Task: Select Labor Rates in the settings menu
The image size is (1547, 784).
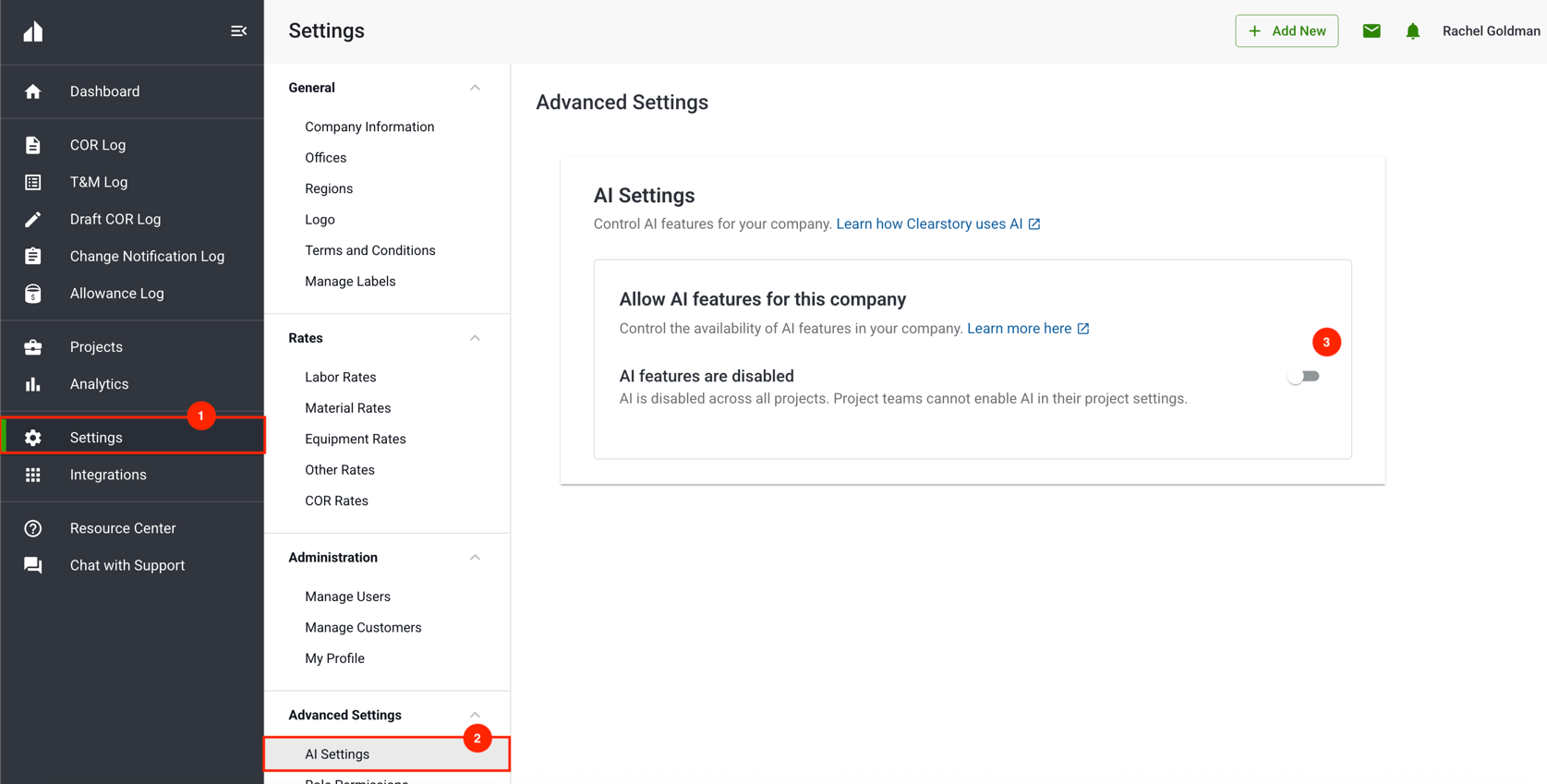Action: (341, 377)
